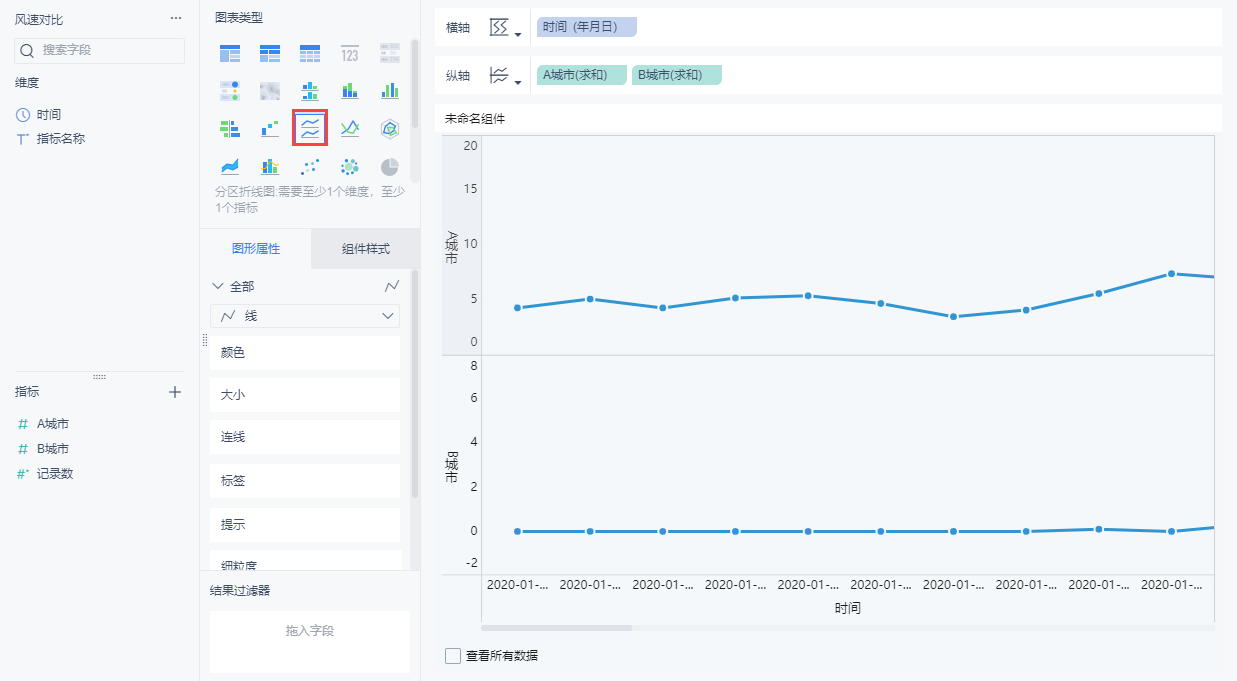Click the 时间 x-axis title label

click(848, 608)
